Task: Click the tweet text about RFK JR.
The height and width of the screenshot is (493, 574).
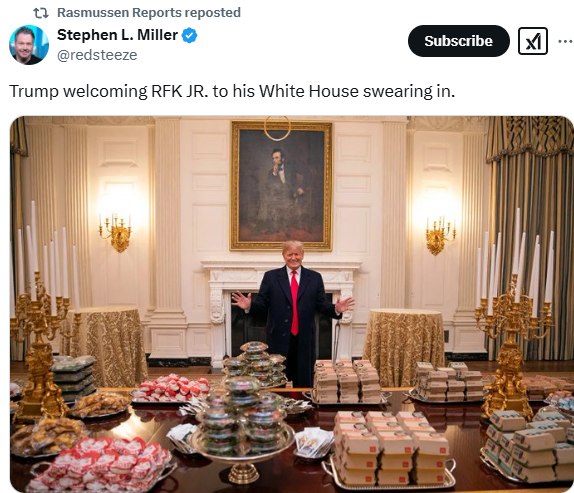Action: [232, 91]
